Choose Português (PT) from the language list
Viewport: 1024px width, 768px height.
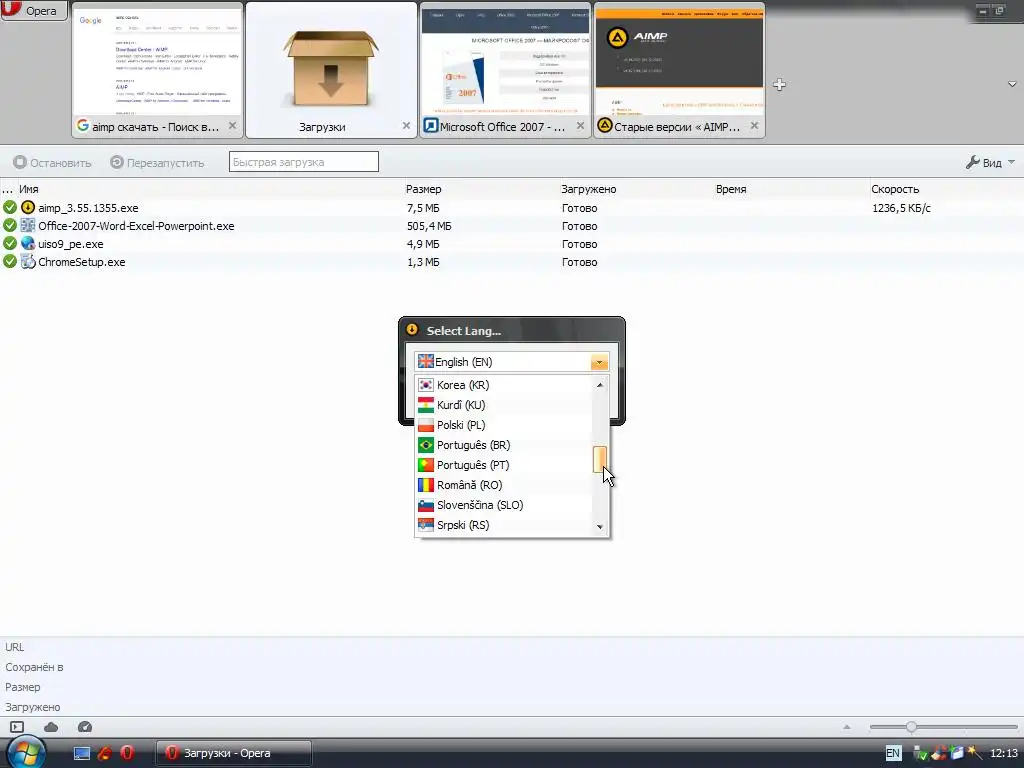point(504,465)
